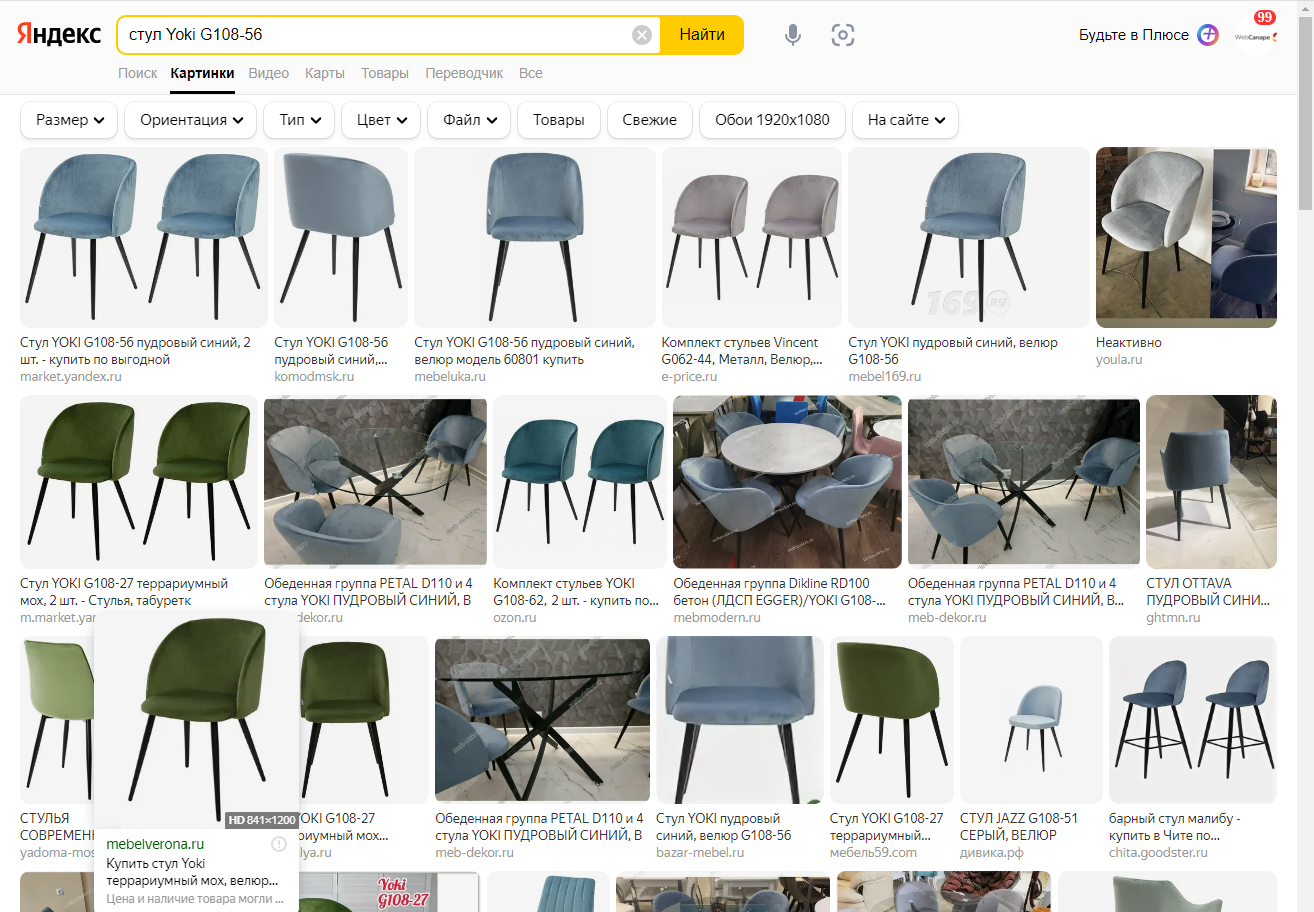
Task: Open hovered green chair HD 841×1200 thumbnail
Action: click(196, 718)
